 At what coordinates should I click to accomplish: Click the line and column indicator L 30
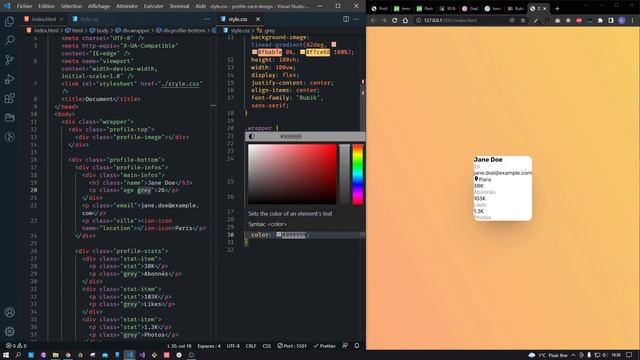coord(179,346)
